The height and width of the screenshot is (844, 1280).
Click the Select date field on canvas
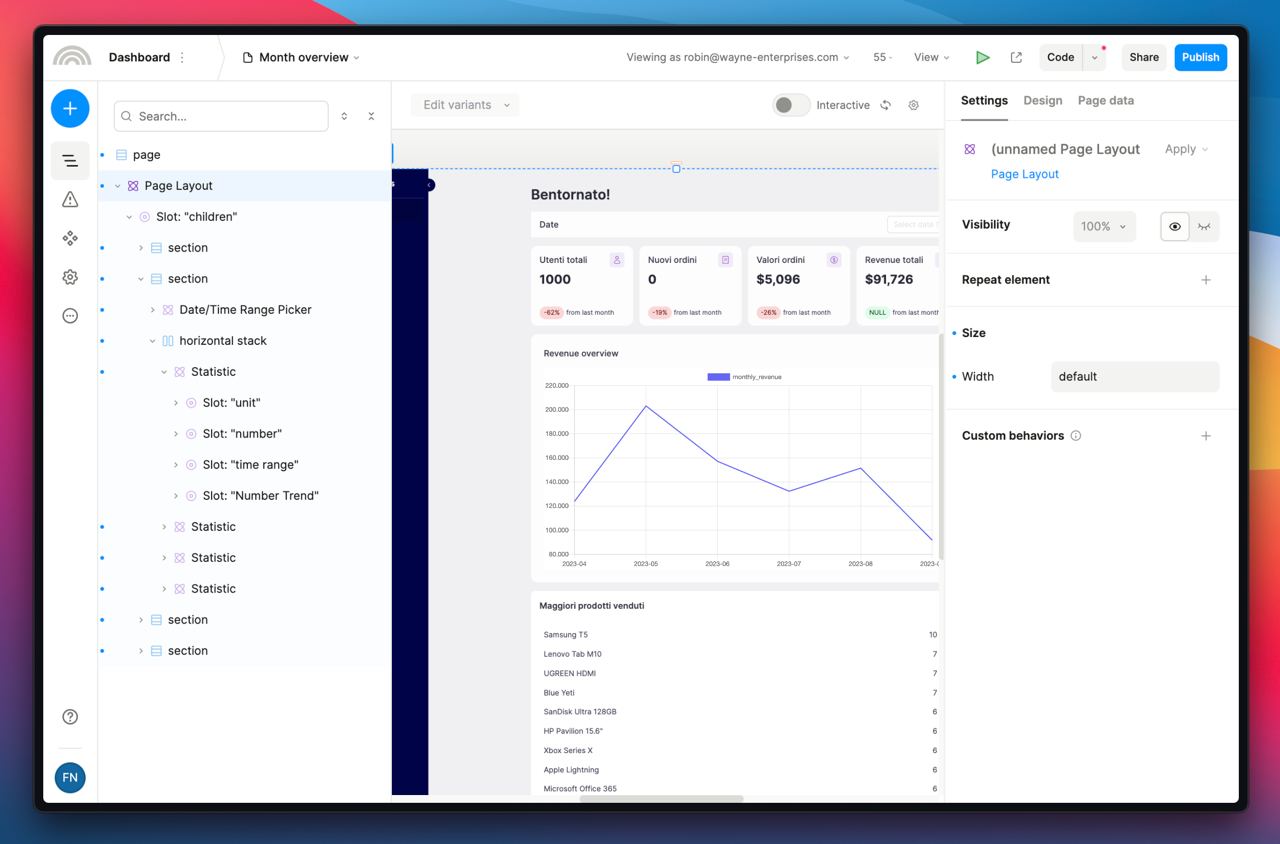913,225
